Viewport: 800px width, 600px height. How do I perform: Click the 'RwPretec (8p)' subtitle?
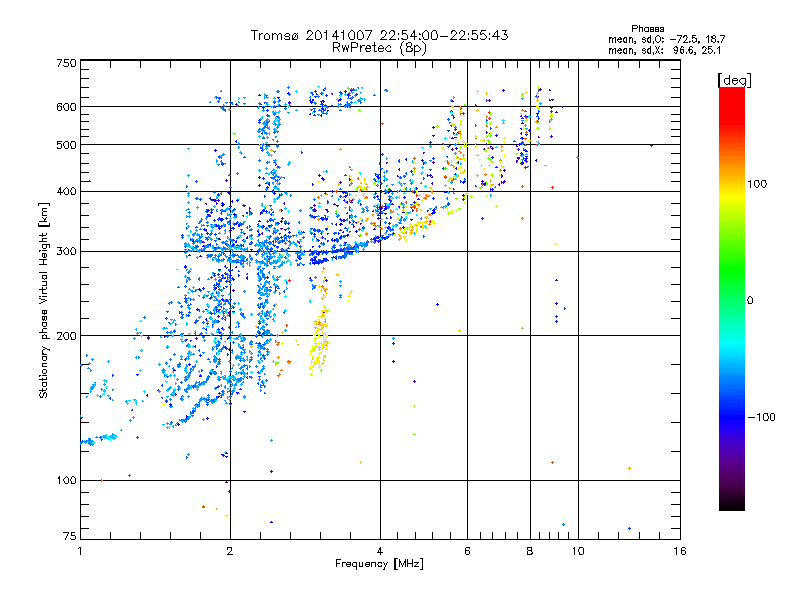coord(379,48)
